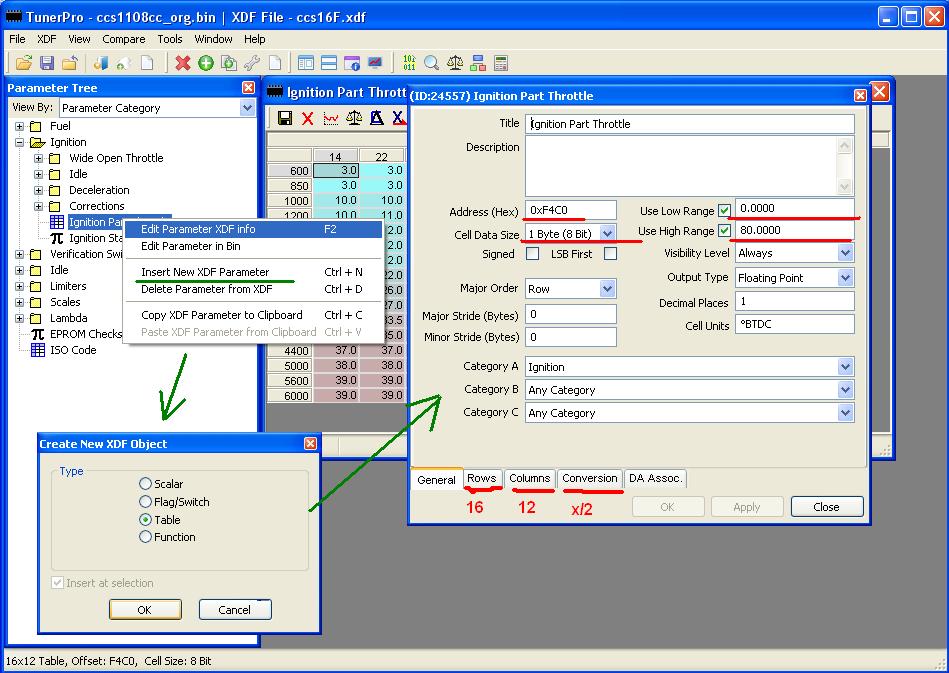Open the binary 1010 hex editor icon

coord(409,63)
